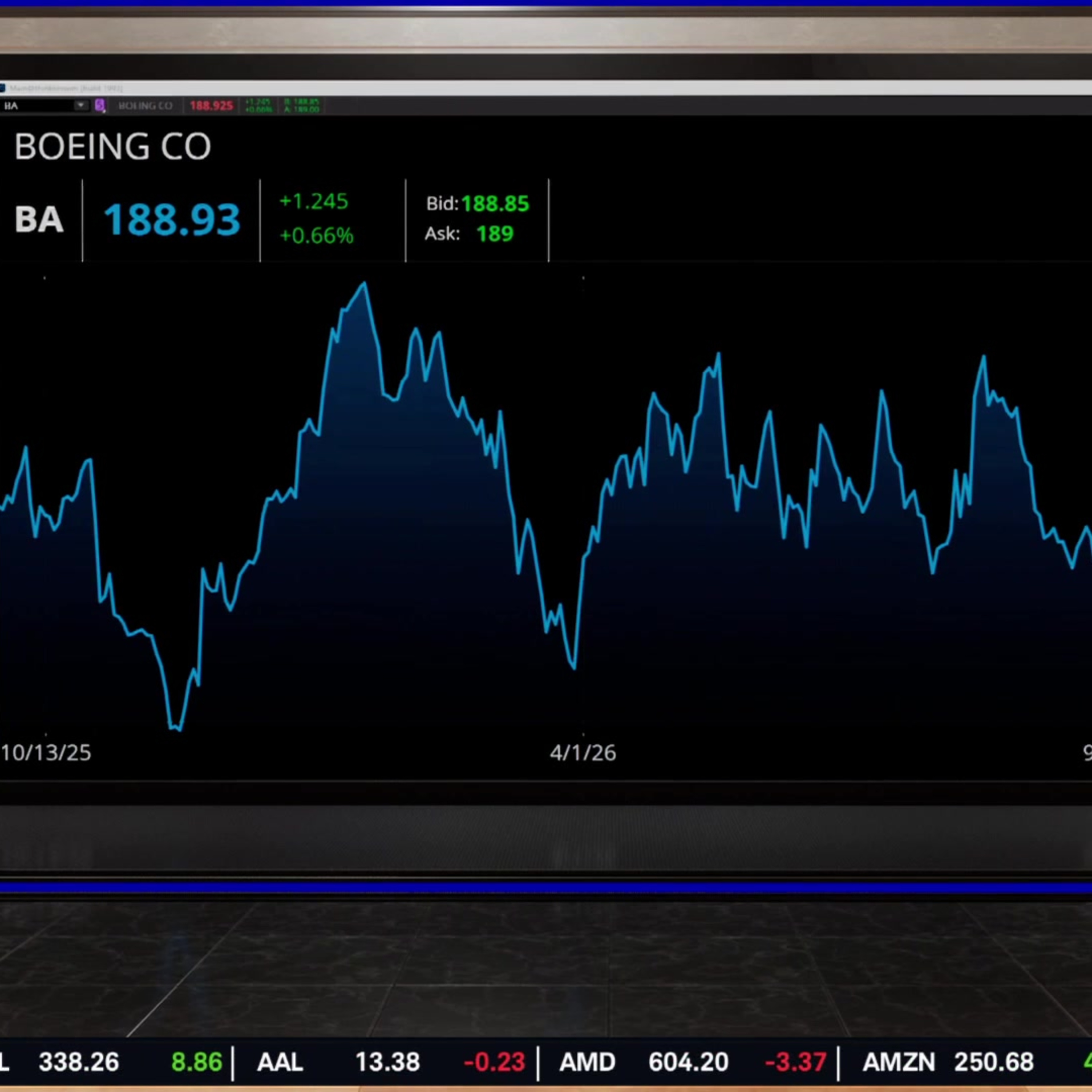Click the -3.37 AMD change value
Viewport: 1092px width, 1092px height.
click(x=795, y=1062)
